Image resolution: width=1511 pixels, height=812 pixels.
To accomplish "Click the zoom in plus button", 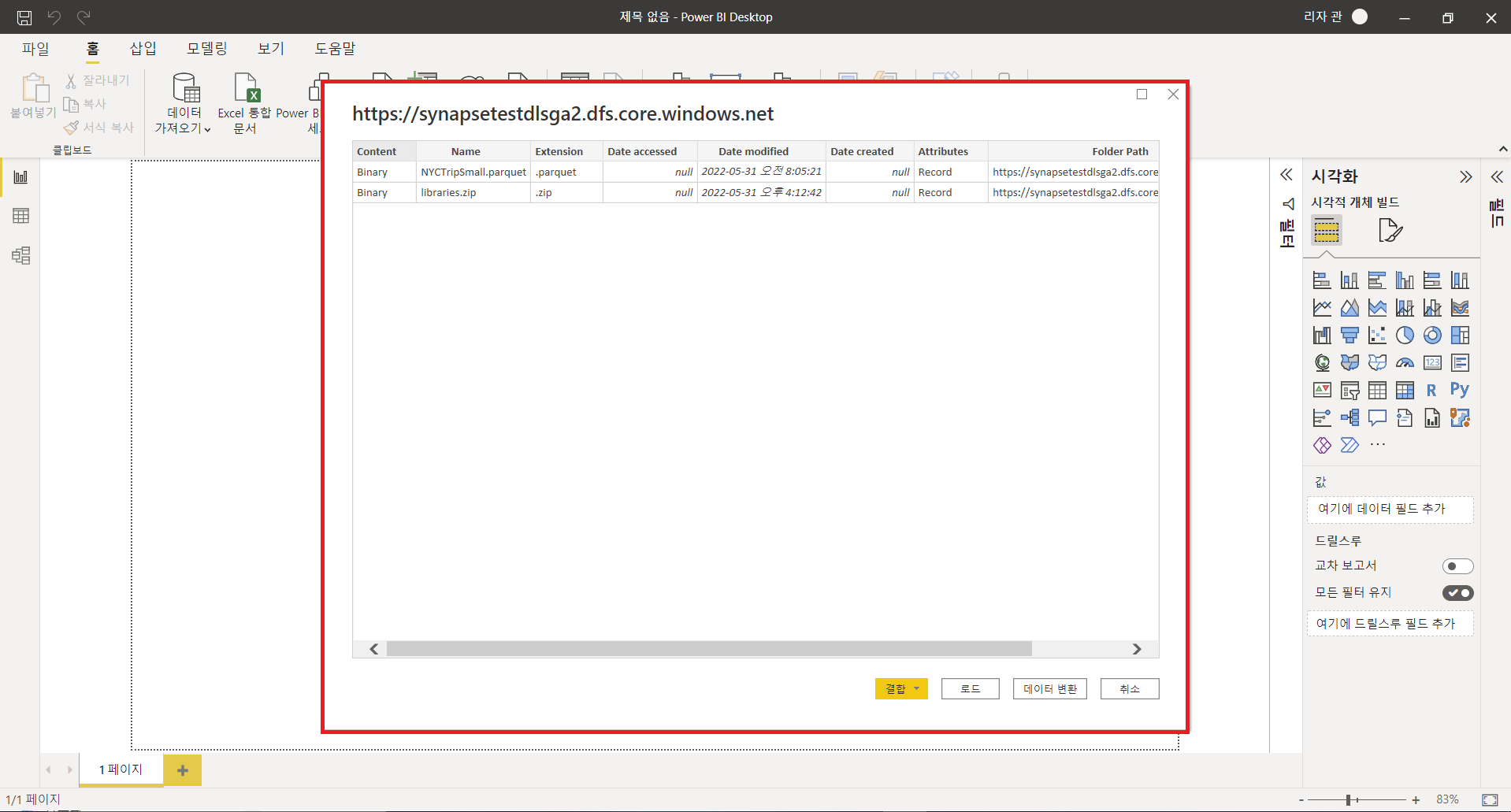I will click(x=1416, y=800).
